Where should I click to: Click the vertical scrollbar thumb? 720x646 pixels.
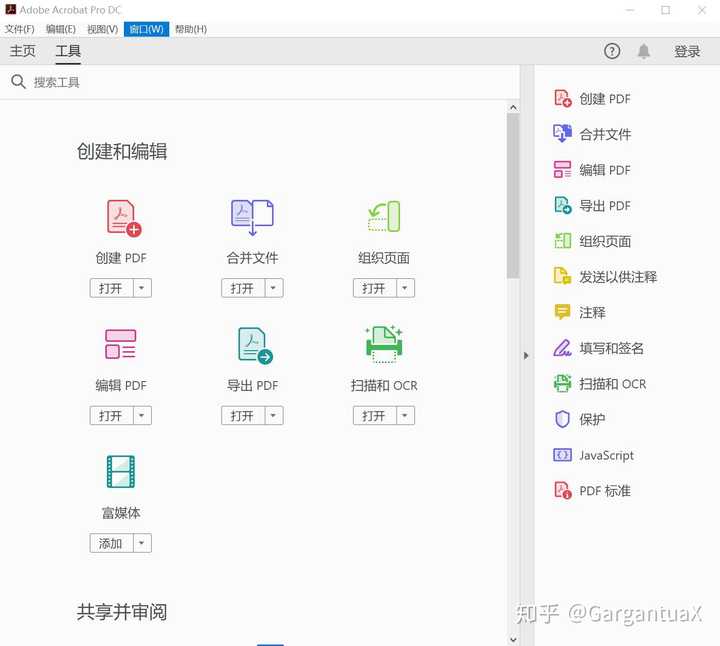[513, 196]
